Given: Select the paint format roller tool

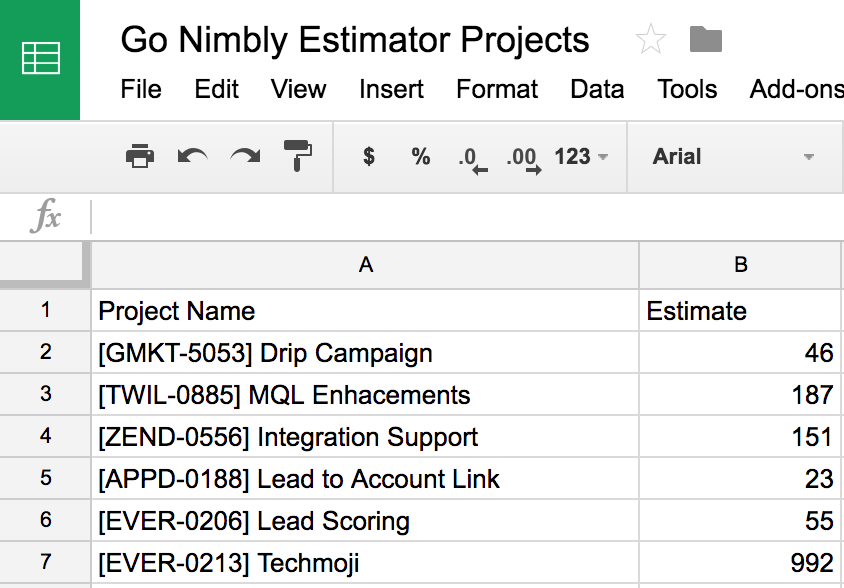Looking at the screenshot, I should 297,156.
